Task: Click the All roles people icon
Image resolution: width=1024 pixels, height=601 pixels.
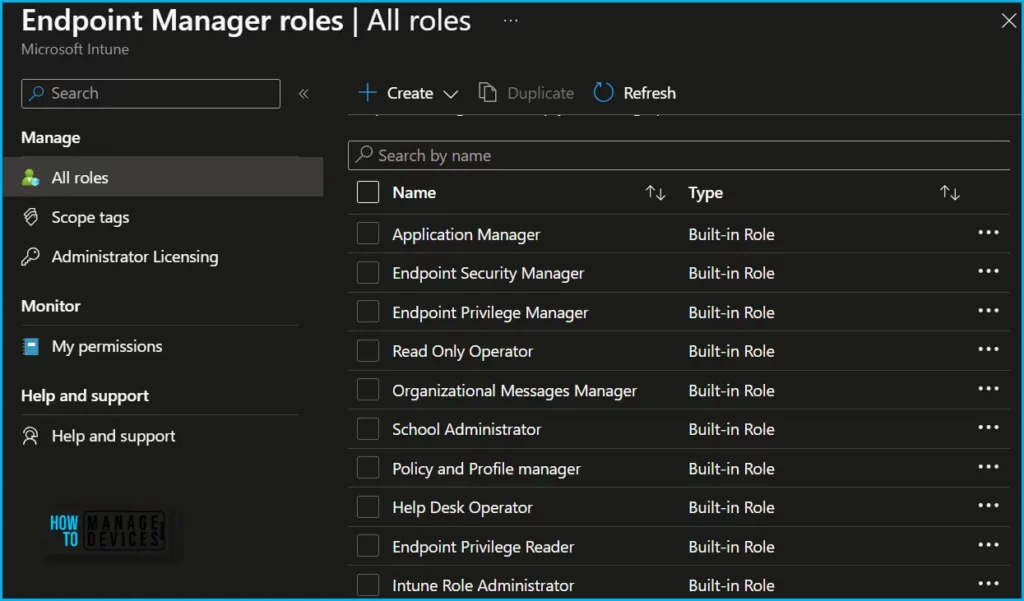Action: point(31,177)
